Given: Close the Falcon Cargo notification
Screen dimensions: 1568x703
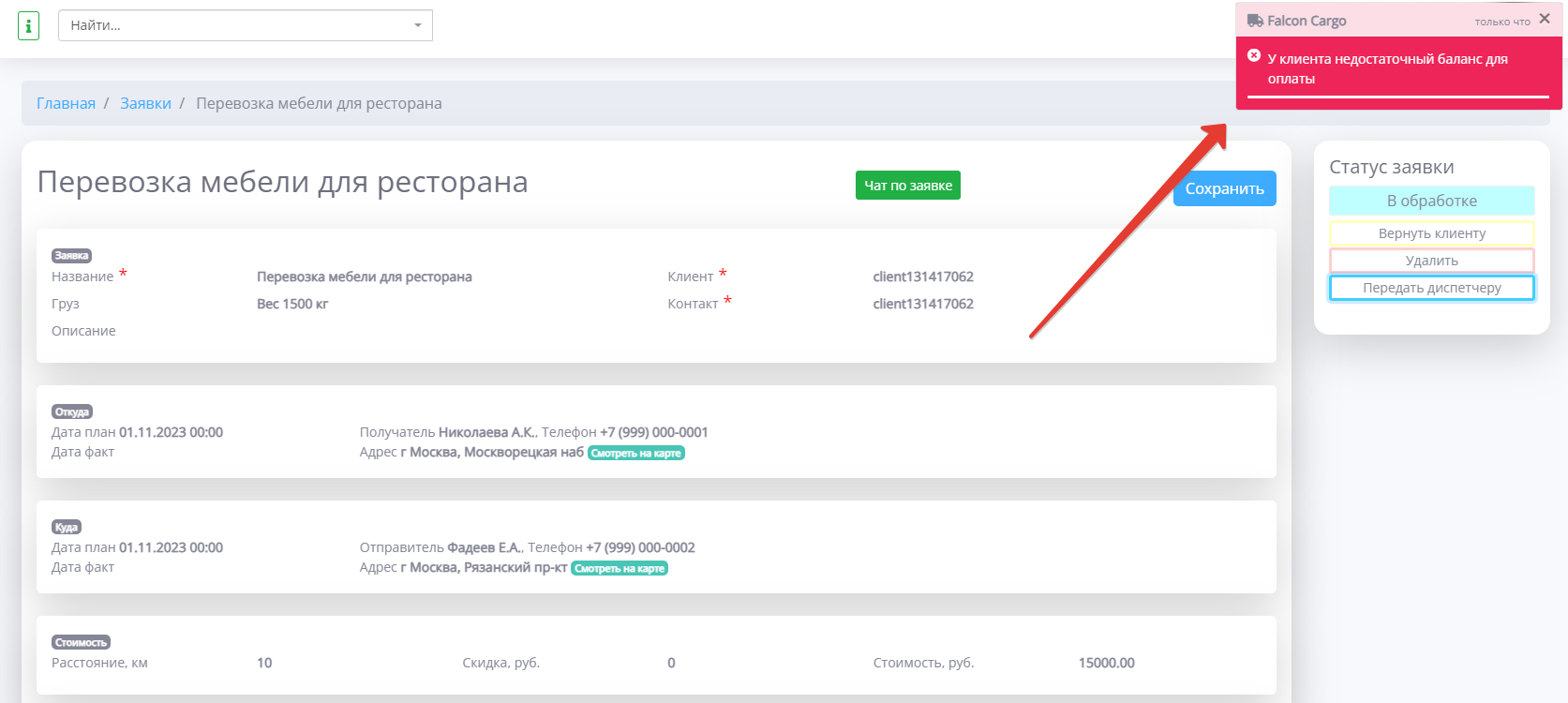Looking at the screenshot, I should 1545,19.
